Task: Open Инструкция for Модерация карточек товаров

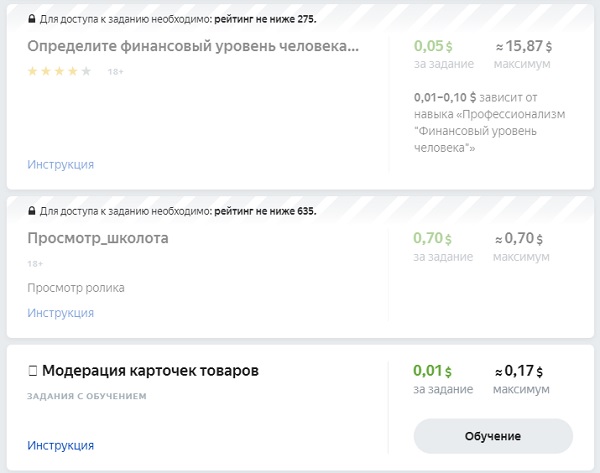Action: click(60, 445)
